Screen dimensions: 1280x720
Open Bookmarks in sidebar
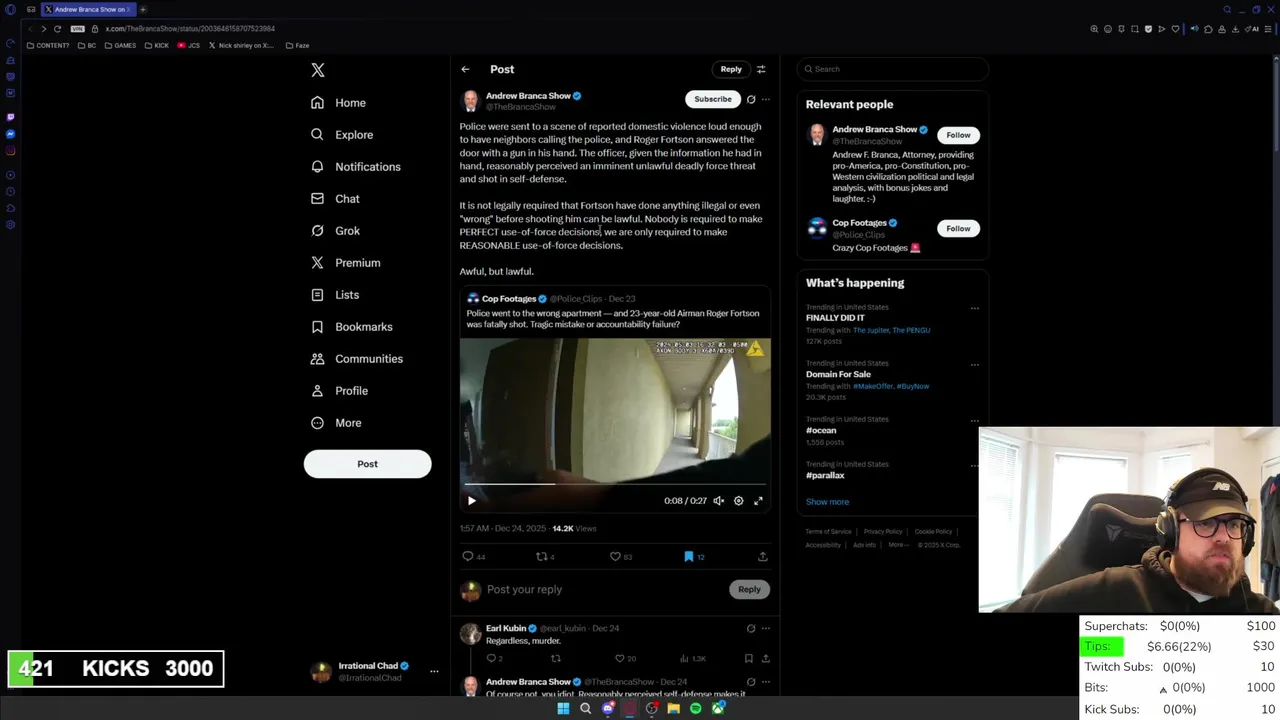pos(351,327)
